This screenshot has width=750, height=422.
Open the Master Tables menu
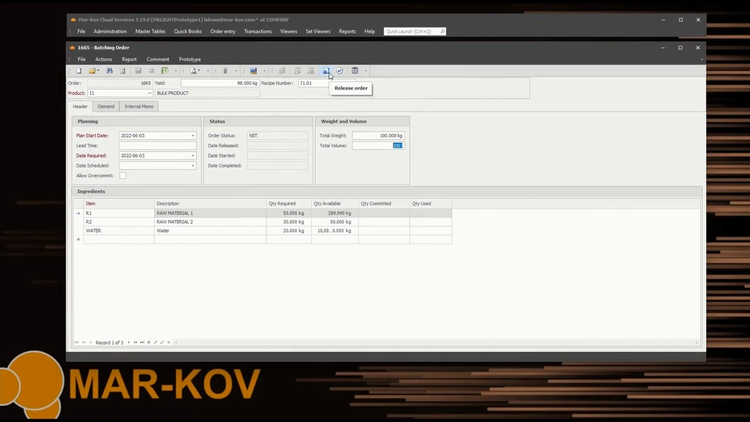tap(150, 32)
